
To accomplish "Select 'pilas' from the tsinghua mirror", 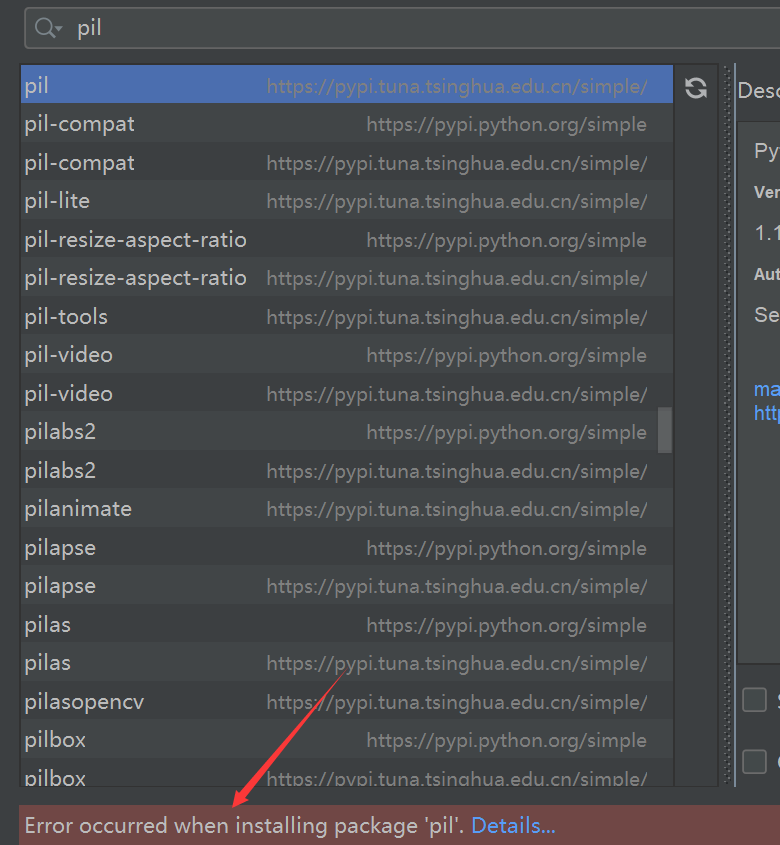I will point(347,663).
